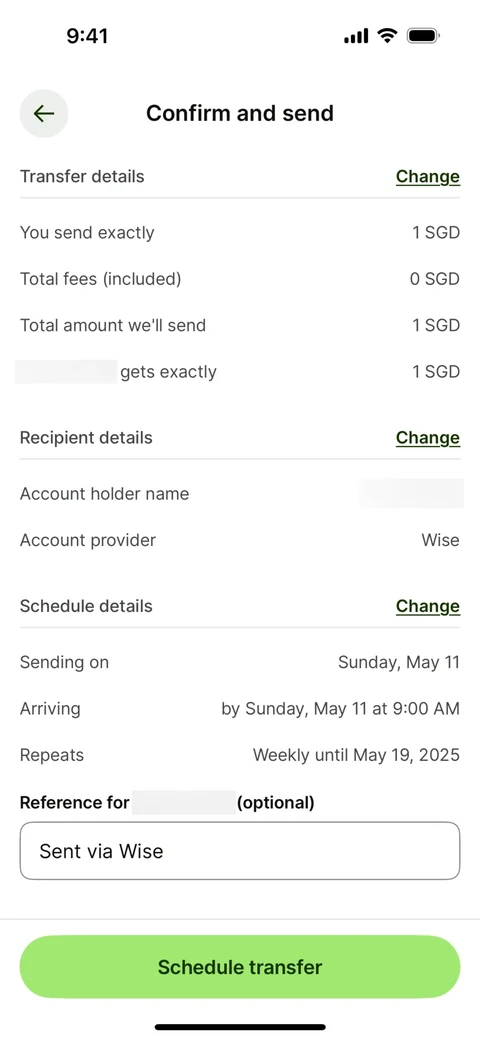Screen dimensions: 480x1040
Task: Select the You send exactly row
Action: (x=240, y=233)
